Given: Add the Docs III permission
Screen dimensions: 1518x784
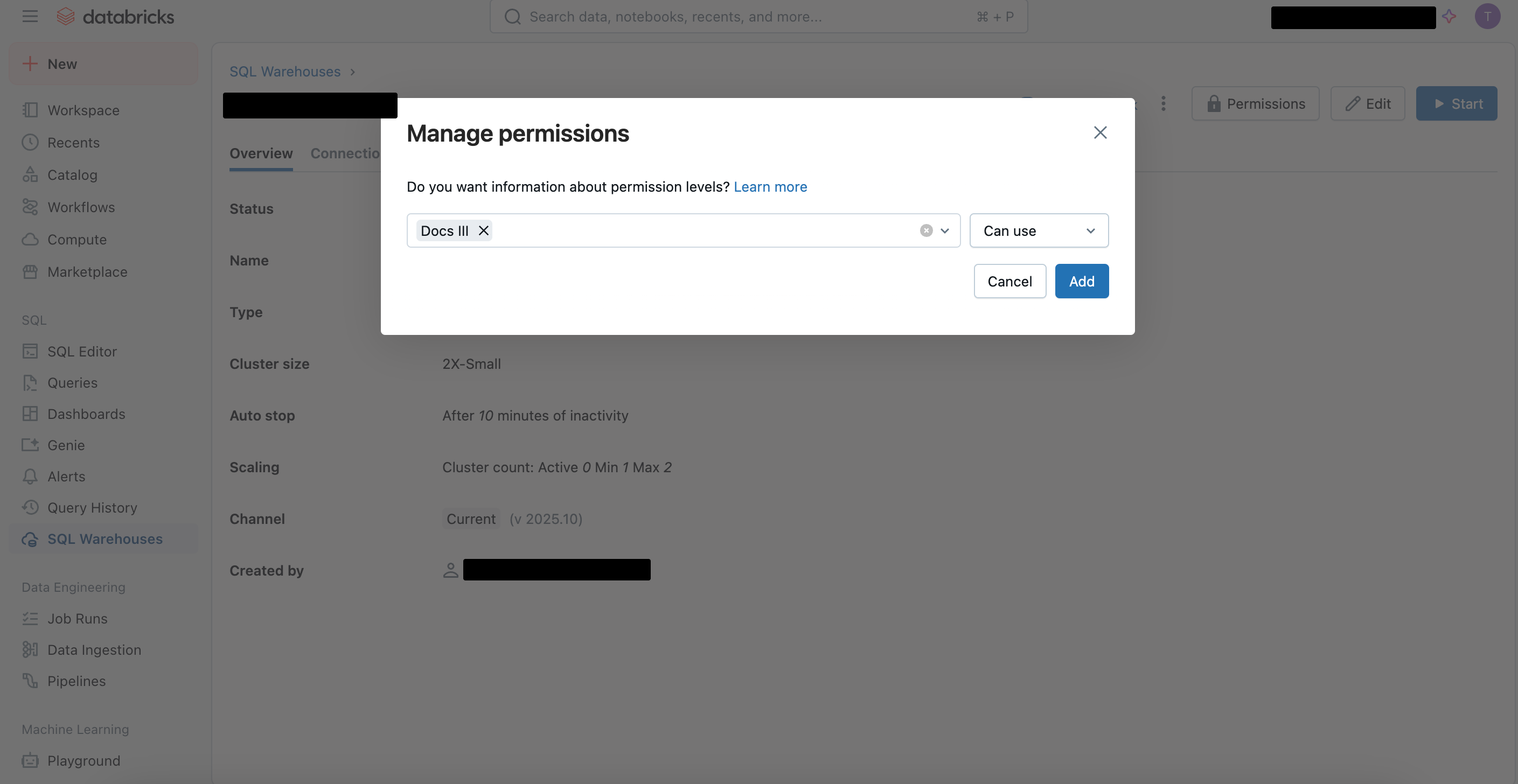Looking at the screenshot, I should (1081, 281).
